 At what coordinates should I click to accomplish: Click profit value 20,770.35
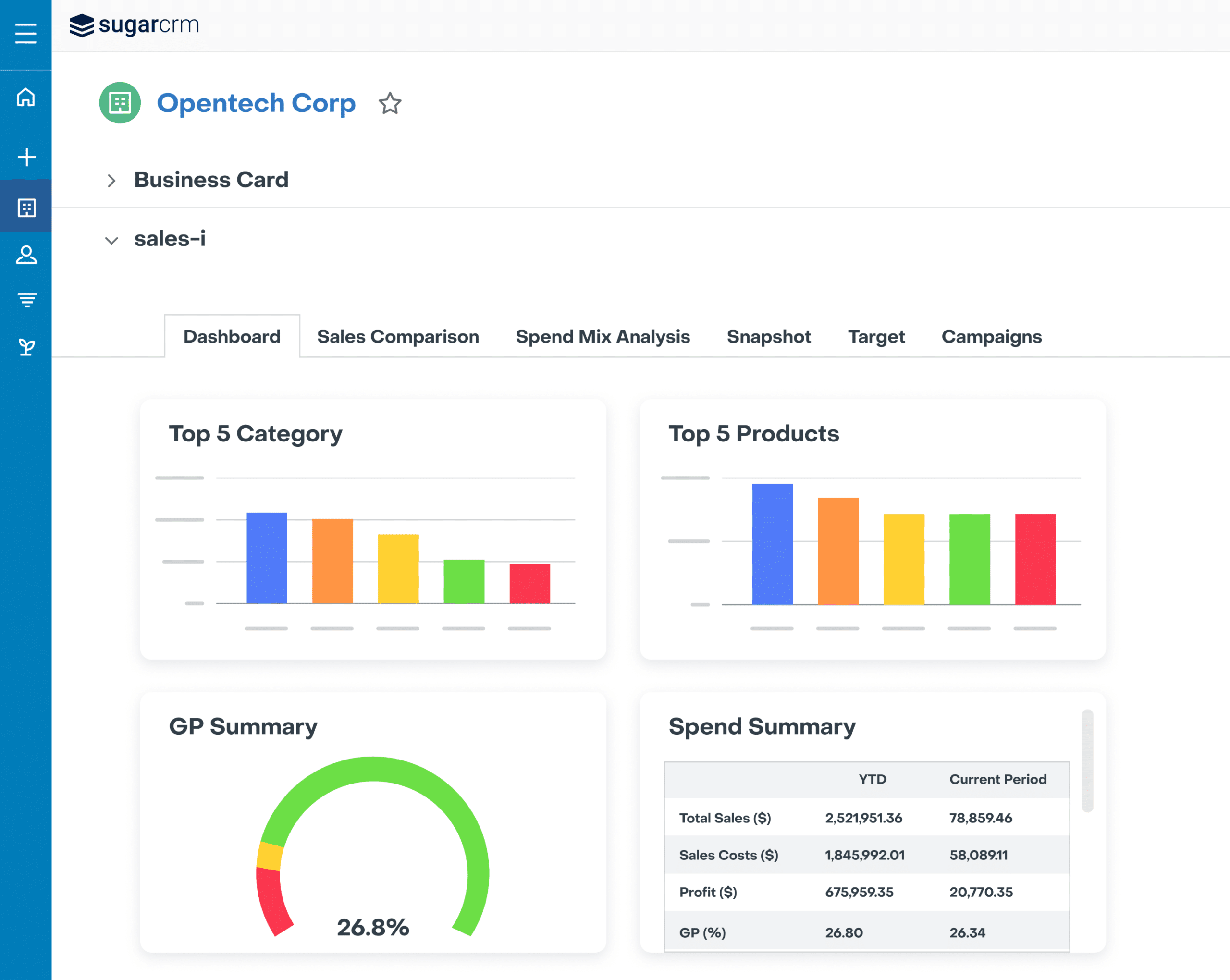(x=981, y=892)
